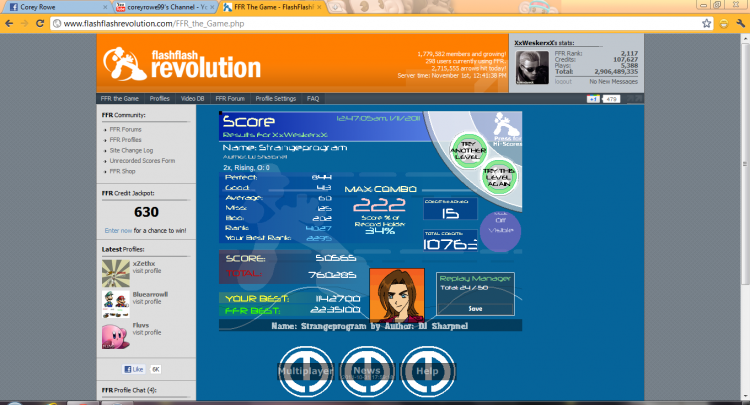This screenshot has width=750, height=405.
Task: Click the browser address bar
Action: coord(375,23)
